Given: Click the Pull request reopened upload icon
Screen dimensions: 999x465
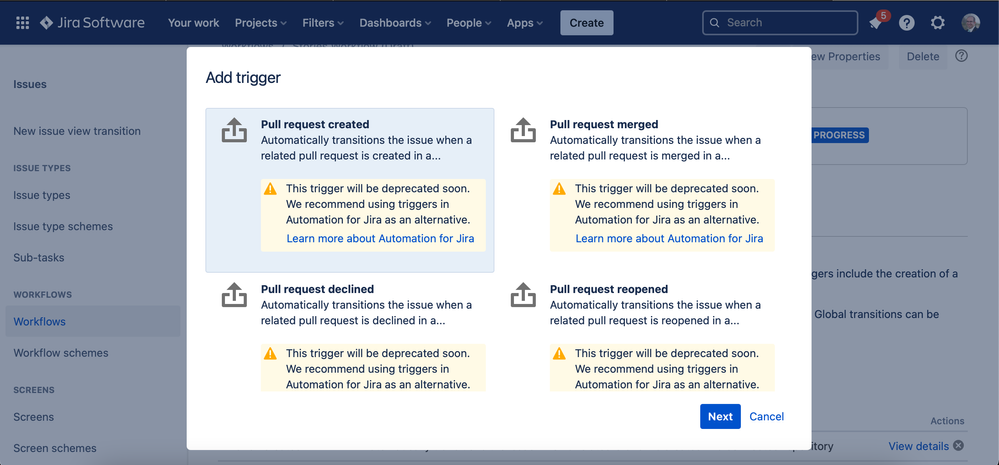Looking at the screenshot, I should click(x=523, y=295).
